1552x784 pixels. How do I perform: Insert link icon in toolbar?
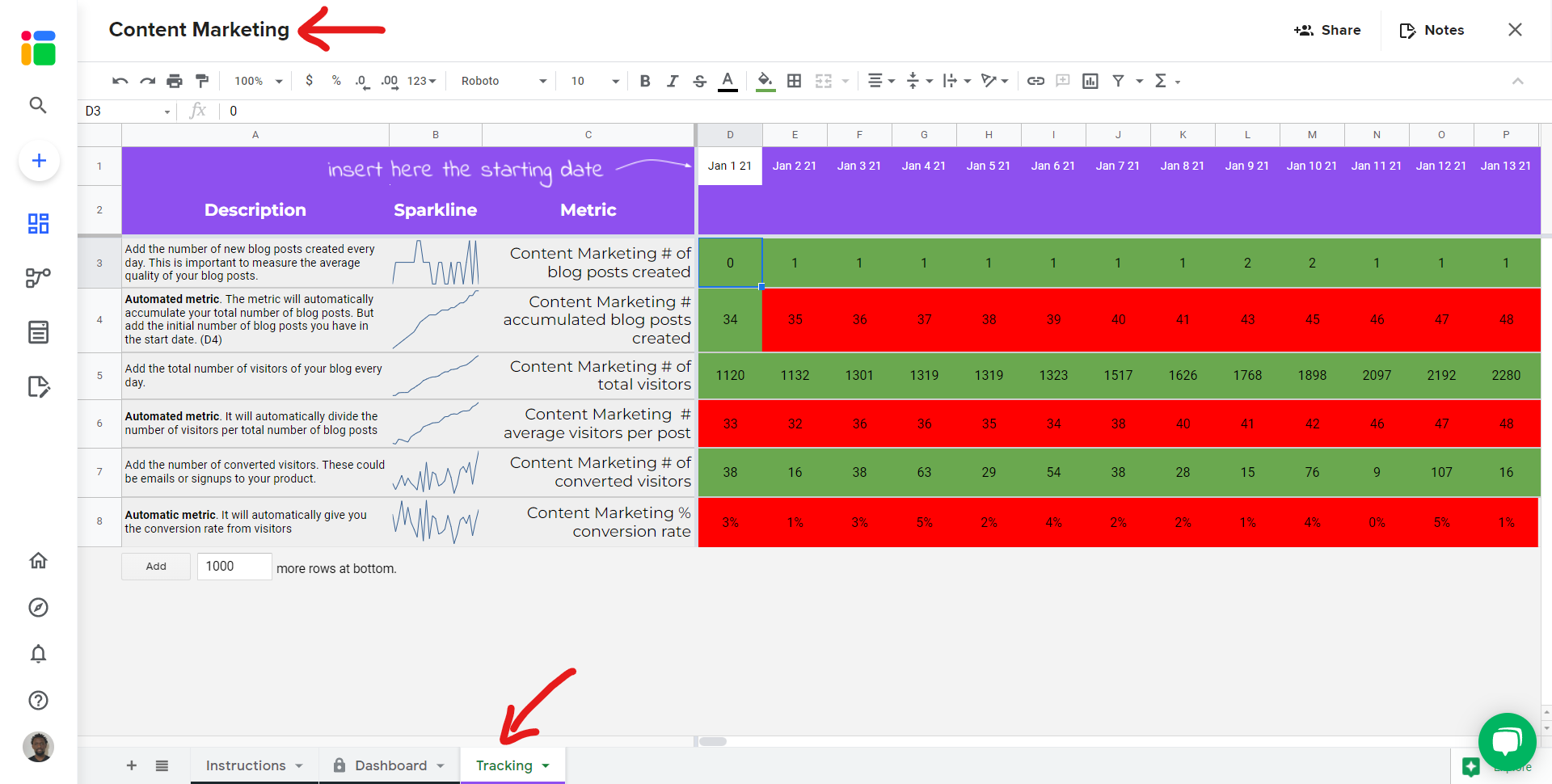point(1035,81)
